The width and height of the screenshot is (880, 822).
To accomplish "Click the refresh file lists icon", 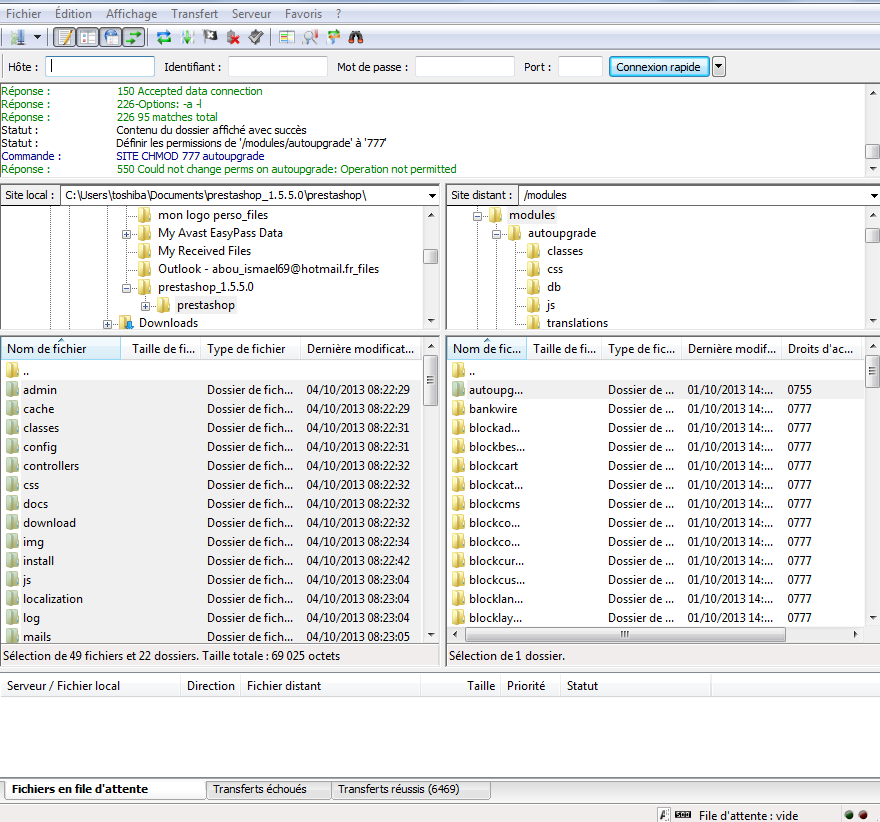I will [164, 37].
